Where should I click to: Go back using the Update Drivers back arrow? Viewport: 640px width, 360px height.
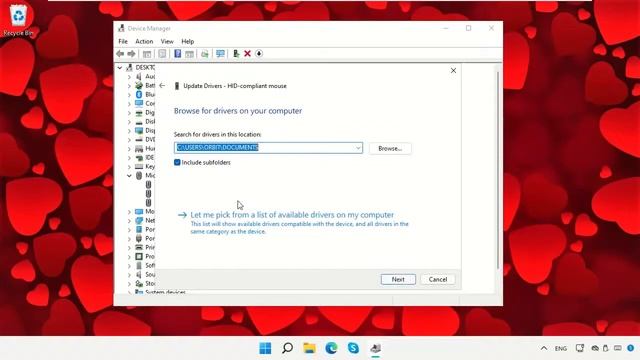(x=162, y=86)
